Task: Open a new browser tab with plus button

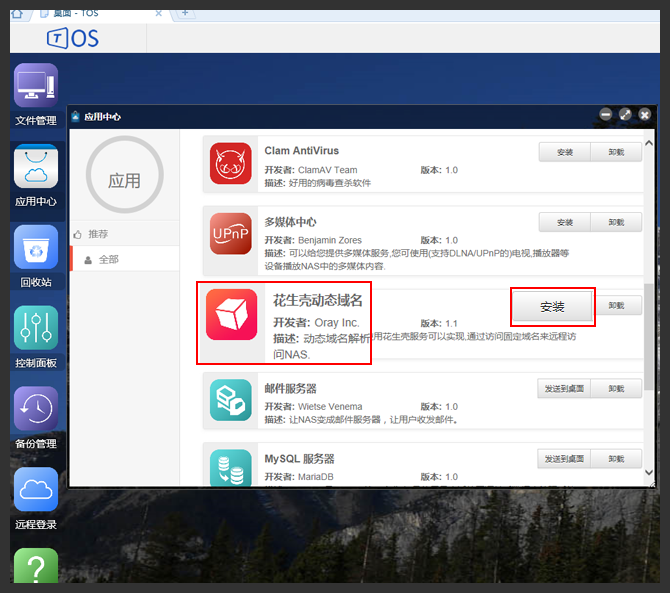Action: [186, 12]
